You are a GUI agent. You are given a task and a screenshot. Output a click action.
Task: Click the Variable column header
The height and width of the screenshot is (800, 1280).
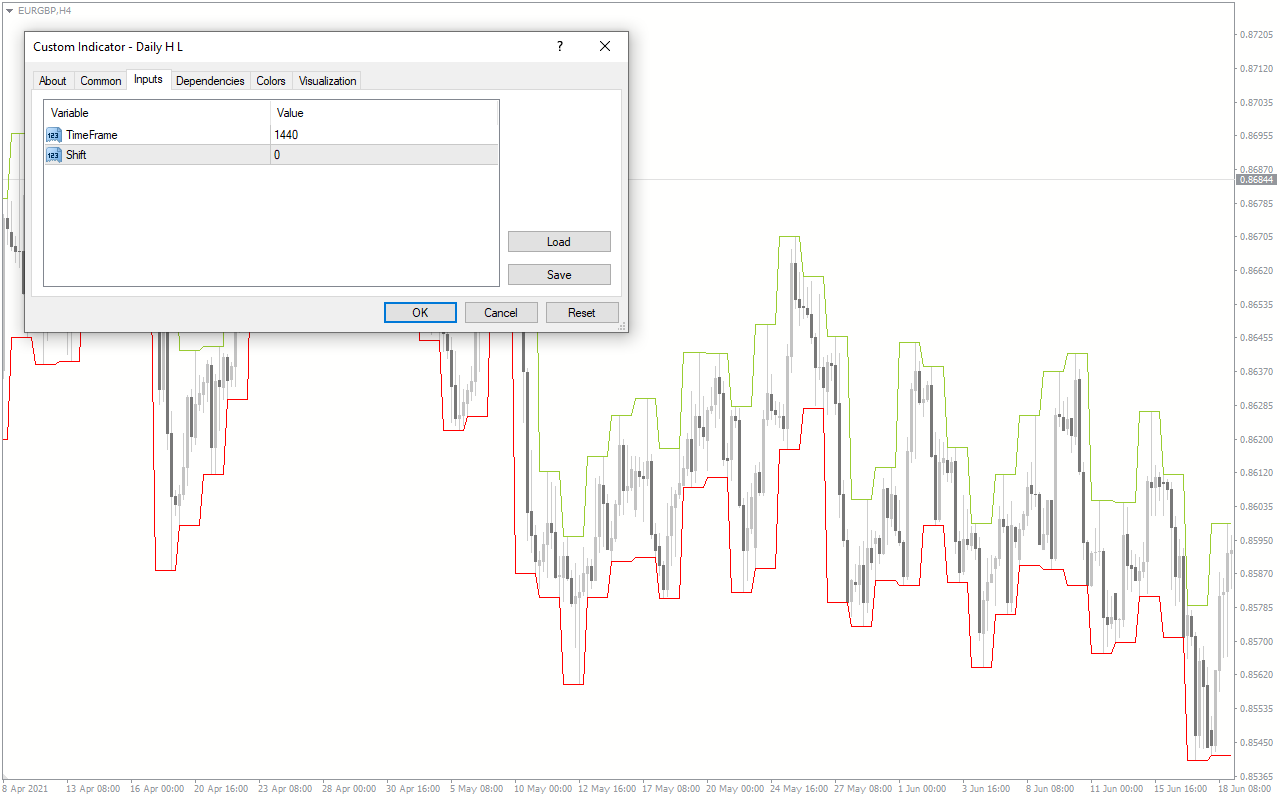[x=157, y=113]
